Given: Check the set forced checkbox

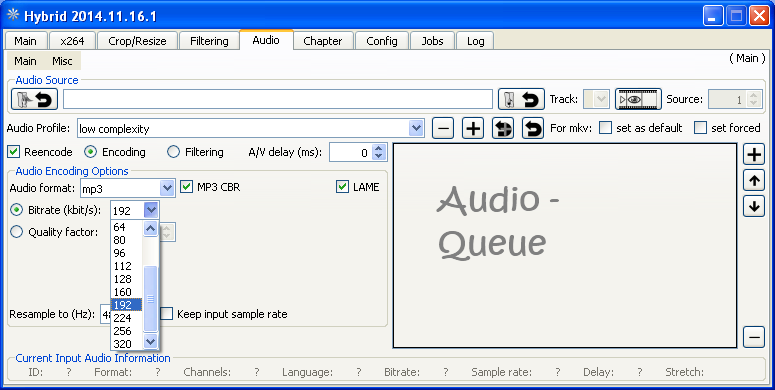Looking at the screenshot, I should pos(700,128).
